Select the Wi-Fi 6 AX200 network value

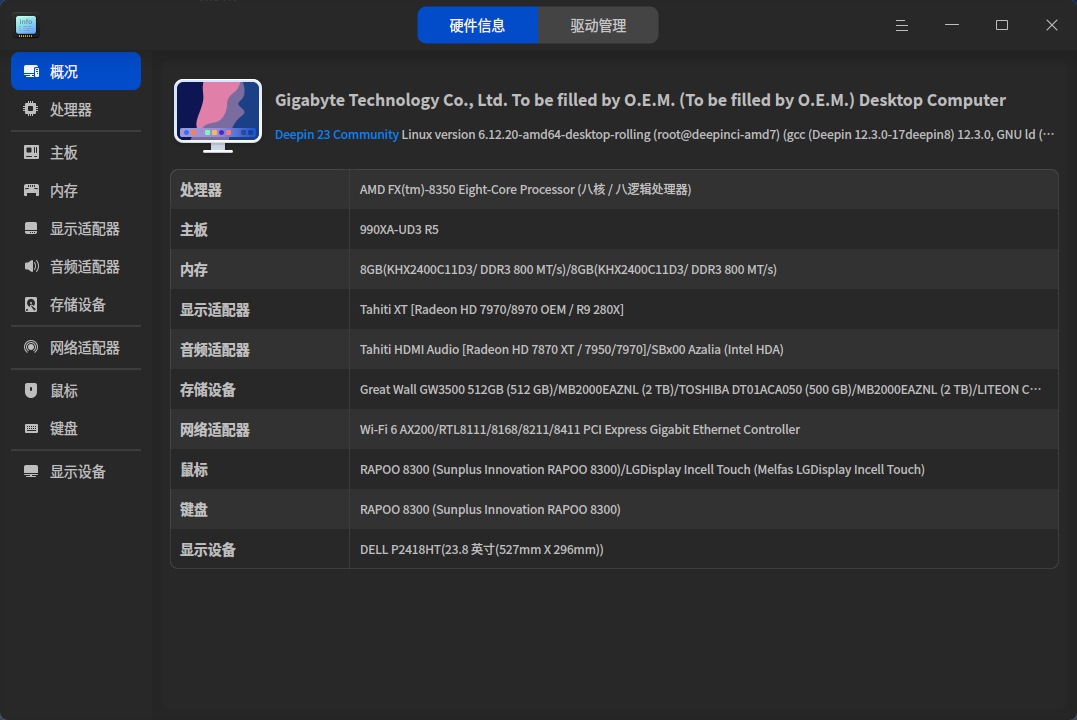tap(580, 429)
